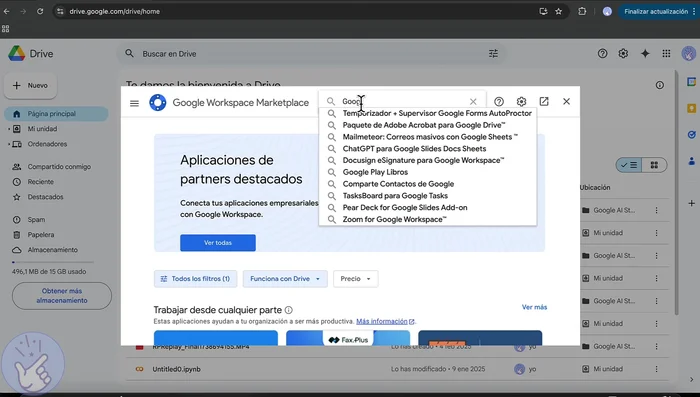
Task: Close the Marketplace dialog
Action: coord(567,101)
